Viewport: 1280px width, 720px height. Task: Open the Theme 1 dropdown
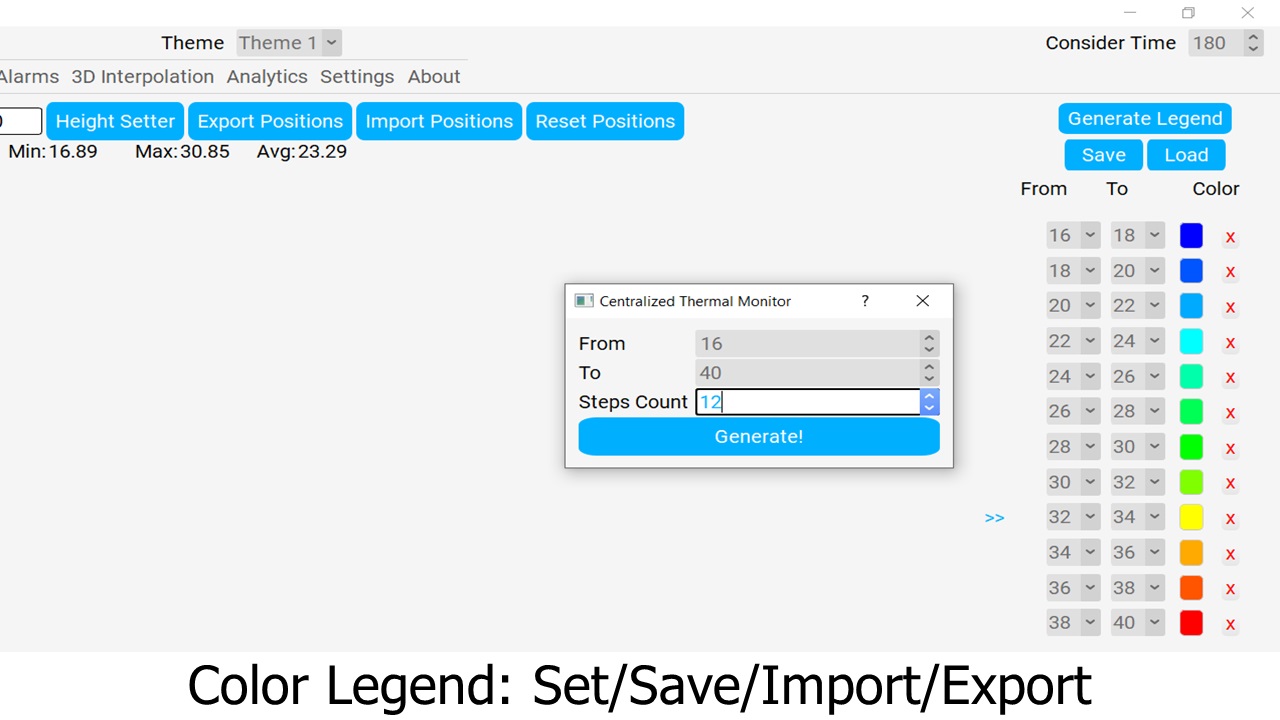tap(289, 43)
